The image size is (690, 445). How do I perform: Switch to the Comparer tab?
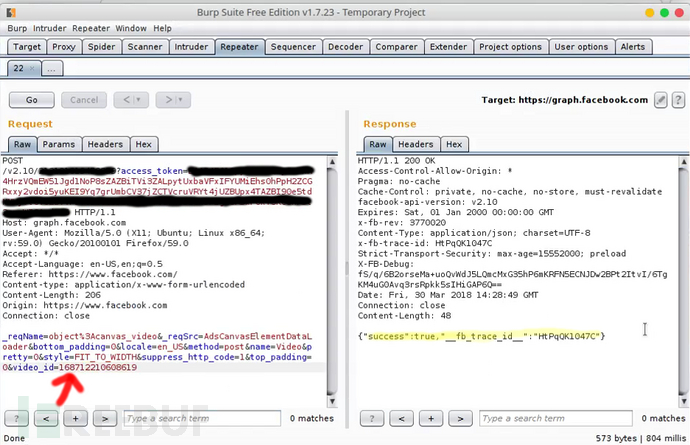tap(396, 47)
